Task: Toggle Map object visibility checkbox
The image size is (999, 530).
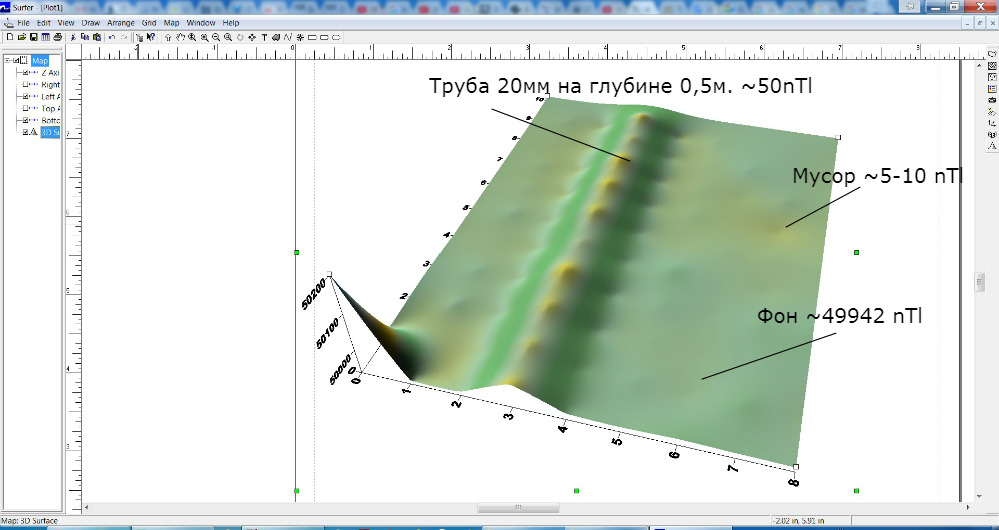Action: 16,61
